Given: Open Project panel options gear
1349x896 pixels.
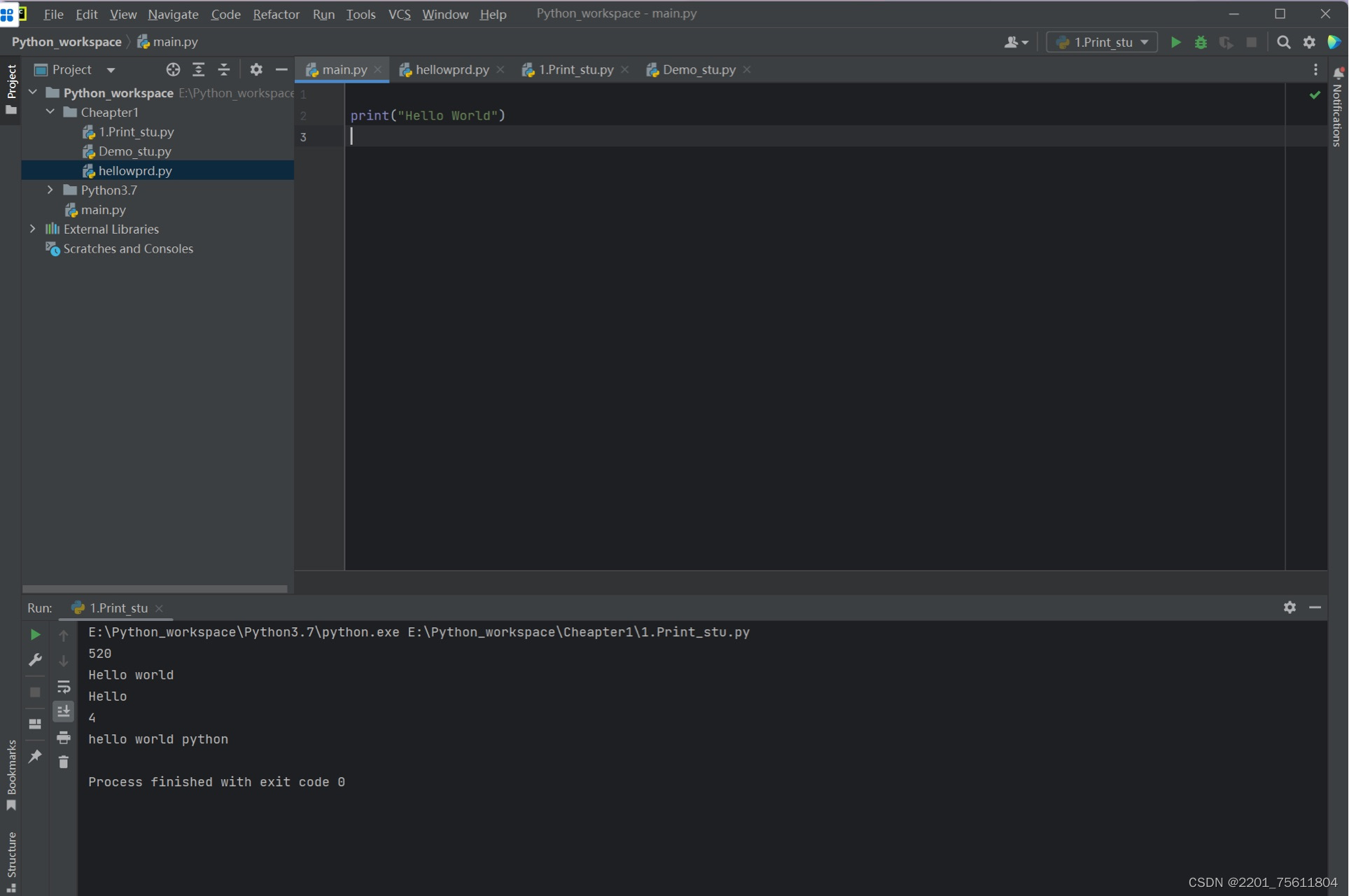Looking at the screenshot, I should click(x=256, y=69).
